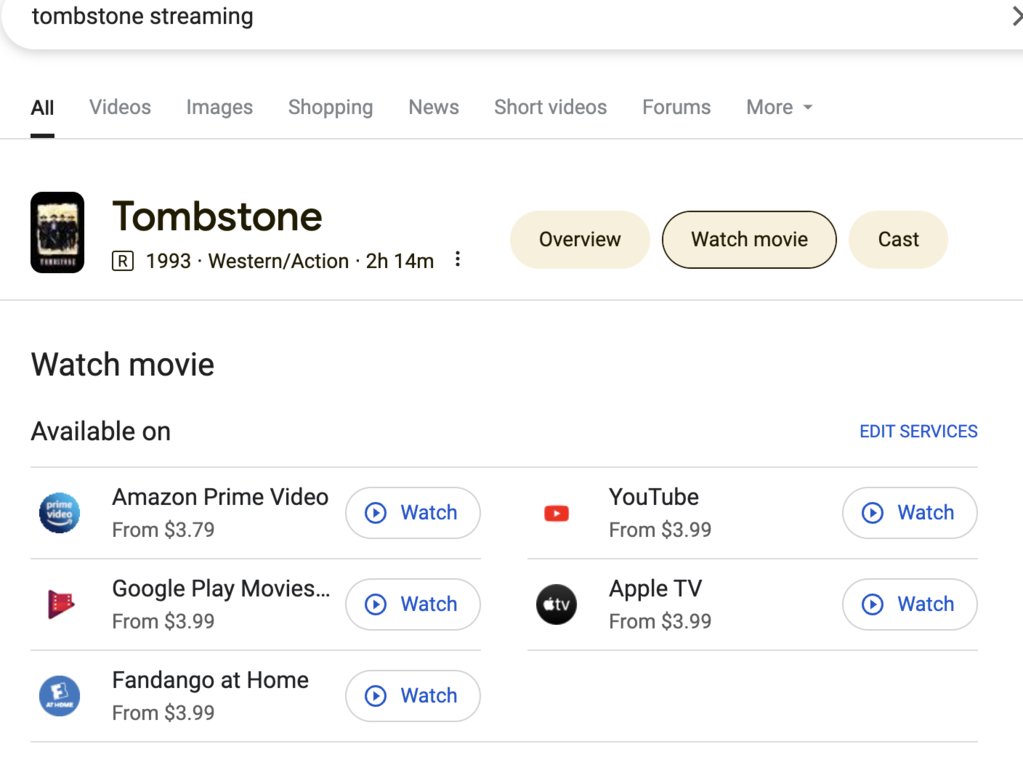Click the YouTube logo icon
The width and height of the screenshot is (1023, 773).
pyautogui.click(x=556, y=513)
